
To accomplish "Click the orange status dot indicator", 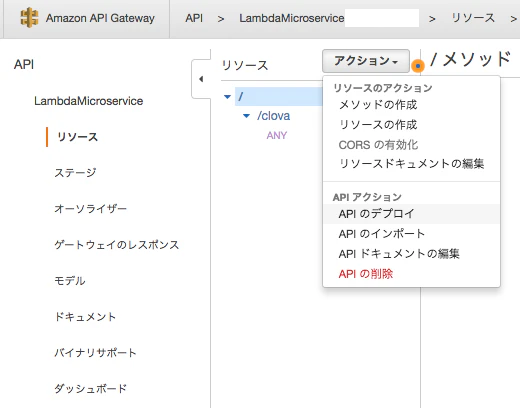I will point(418,66).
